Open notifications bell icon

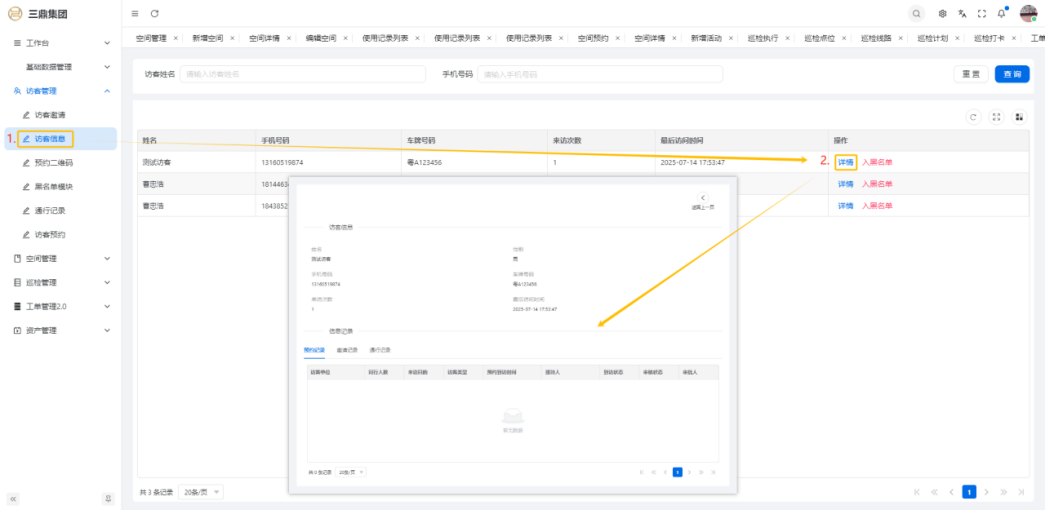tap(1001, 14)
